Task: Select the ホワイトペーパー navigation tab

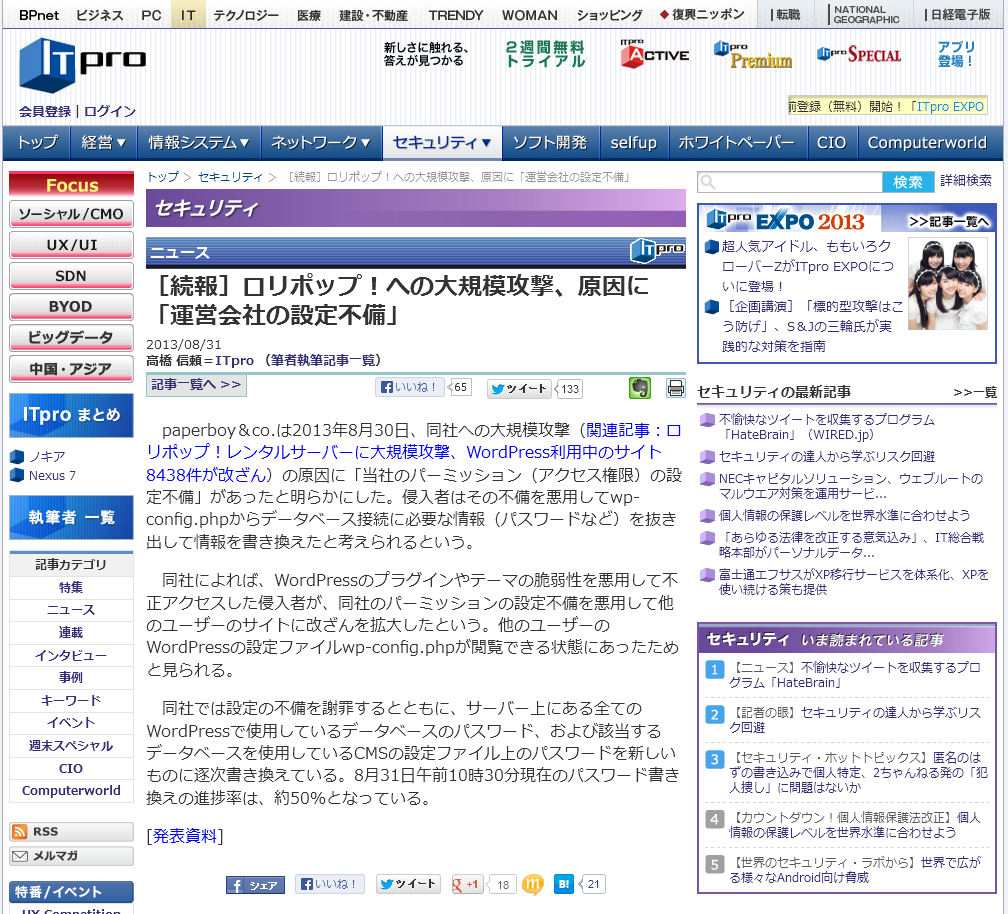Action: 736,143
